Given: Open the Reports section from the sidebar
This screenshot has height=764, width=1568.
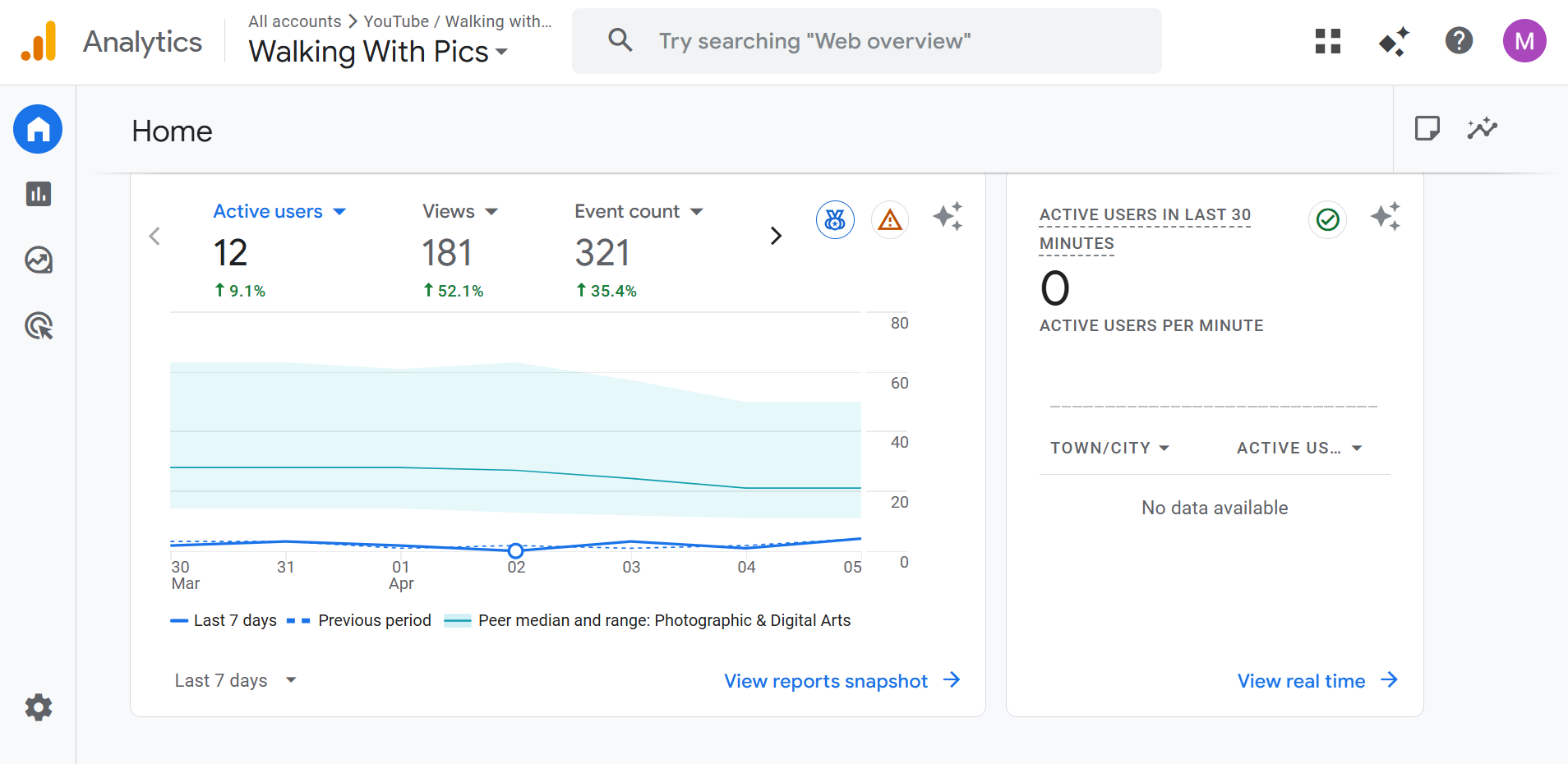Looking at the screenshot, I should pyautogui.click(x=38, y=194).
